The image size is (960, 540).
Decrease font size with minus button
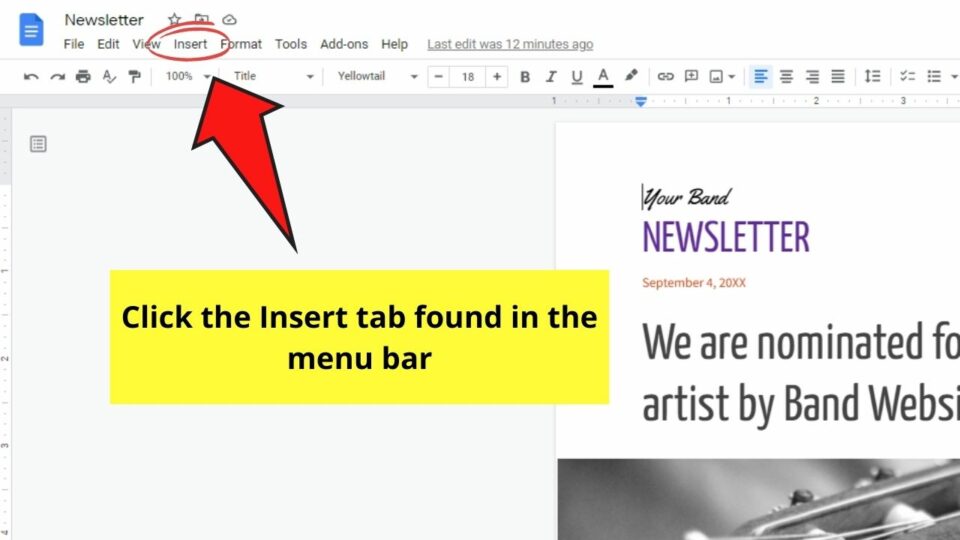click(438, 77)
